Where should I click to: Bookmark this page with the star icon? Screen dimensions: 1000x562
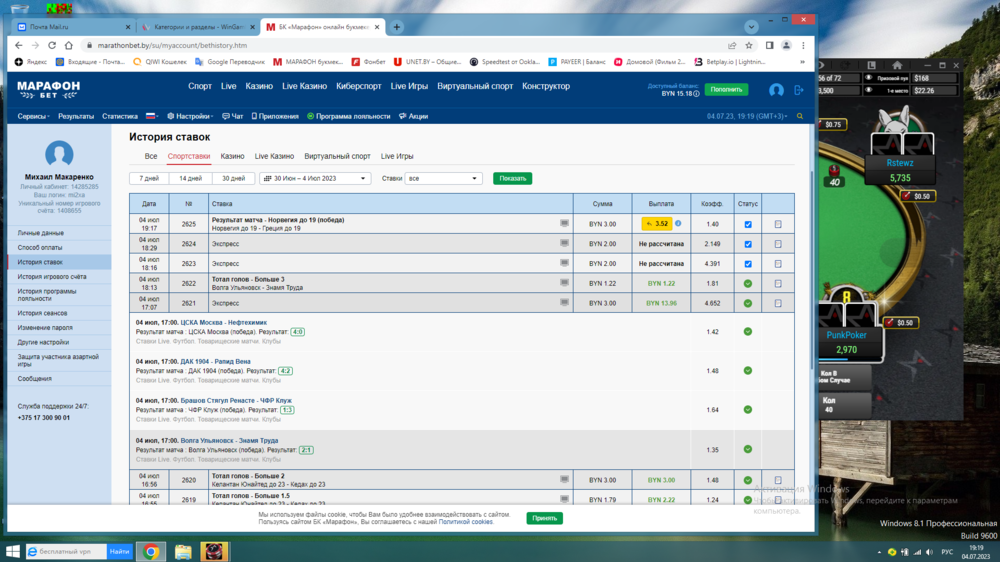(x=750, y=45)
